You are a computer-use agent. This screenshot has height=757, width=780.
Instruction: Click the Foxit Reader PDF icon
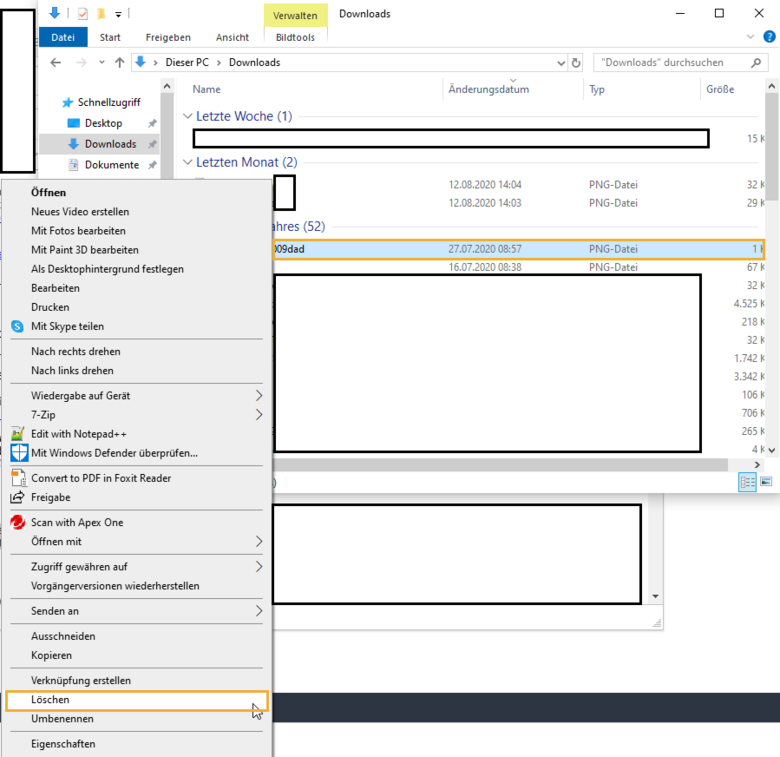point(18,478)
